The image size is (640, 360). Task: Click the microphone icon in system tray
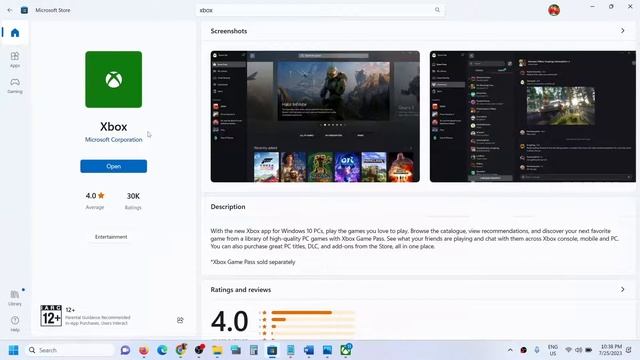[x=537, y=350]
